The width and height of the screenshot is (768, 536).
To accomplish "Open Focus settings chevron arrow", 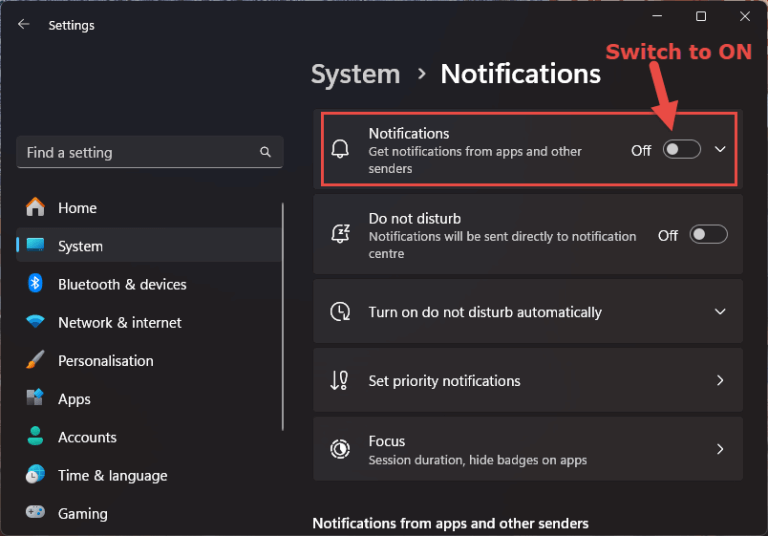I will point(720,449).
